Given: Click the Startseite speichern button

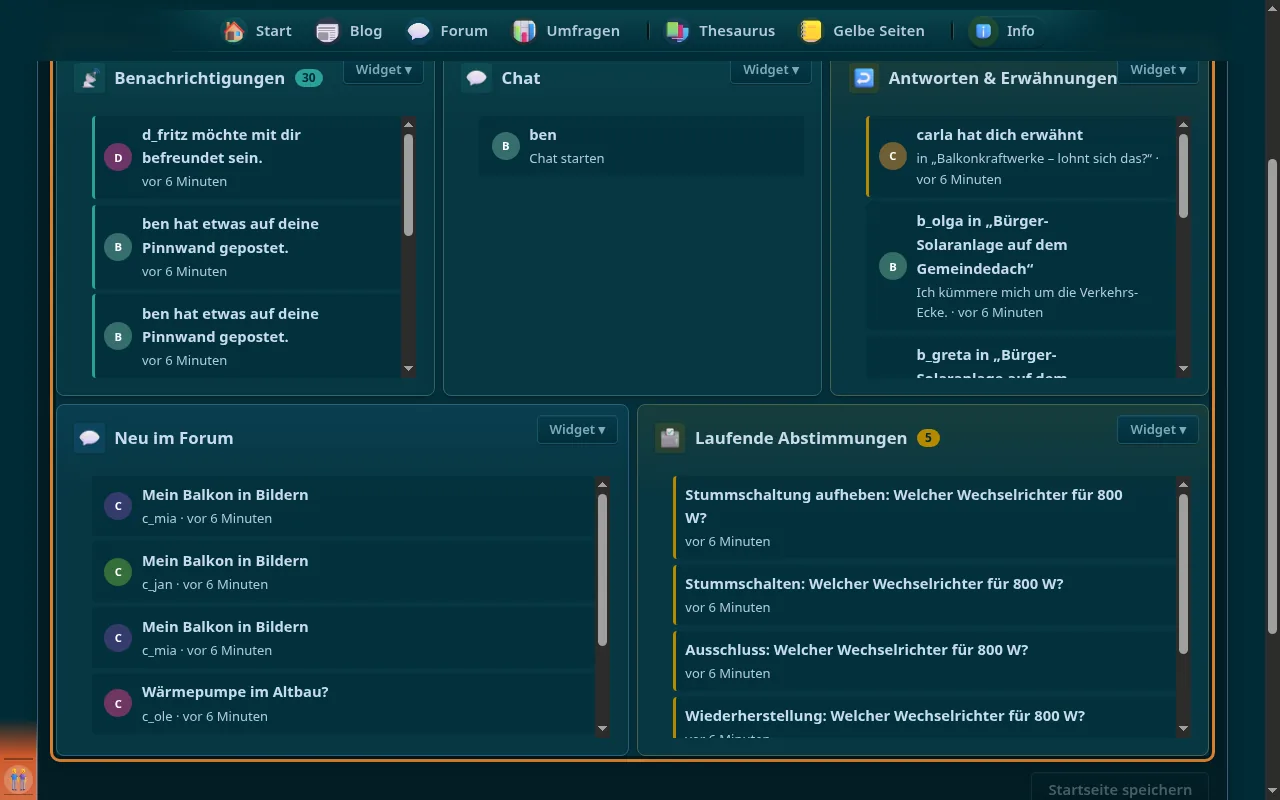Looking at the screenshot, I should click(1120, 789).
